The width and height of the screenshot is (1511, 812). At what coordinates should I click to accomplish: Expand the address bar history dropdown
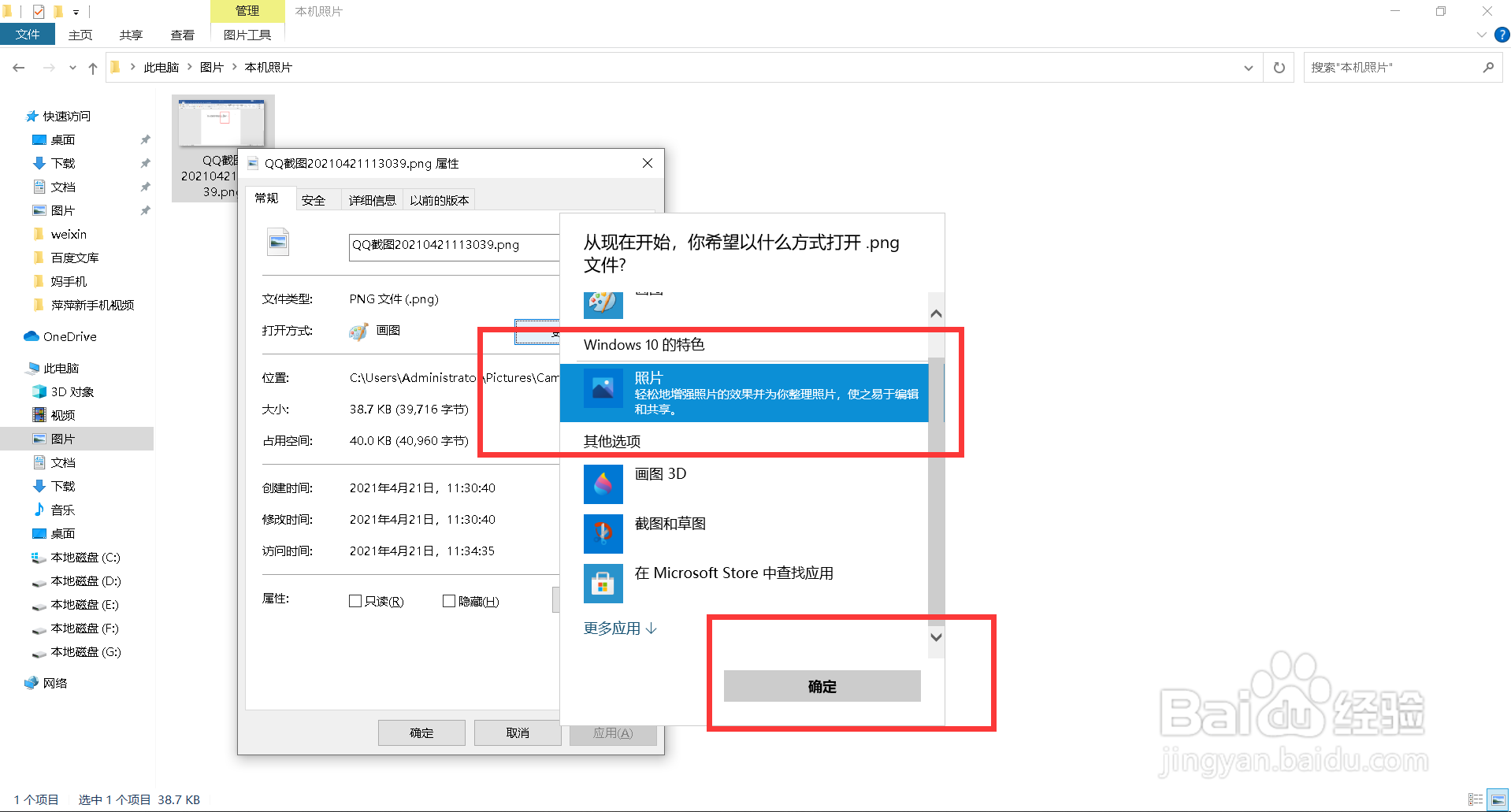(x=1248, y=68)
